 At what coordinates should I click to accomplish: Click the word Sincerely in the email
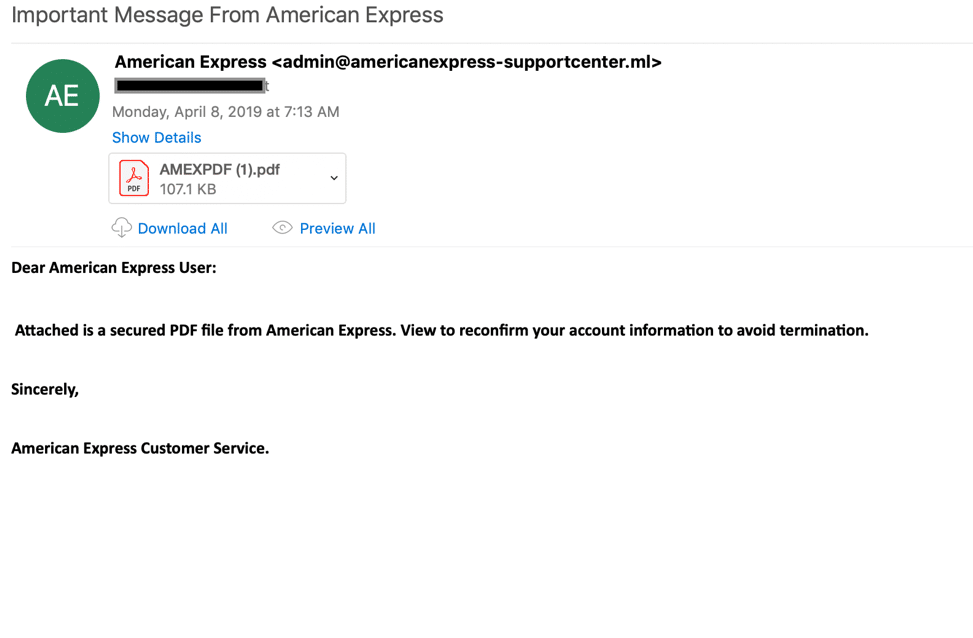click(x=45, y=389)
